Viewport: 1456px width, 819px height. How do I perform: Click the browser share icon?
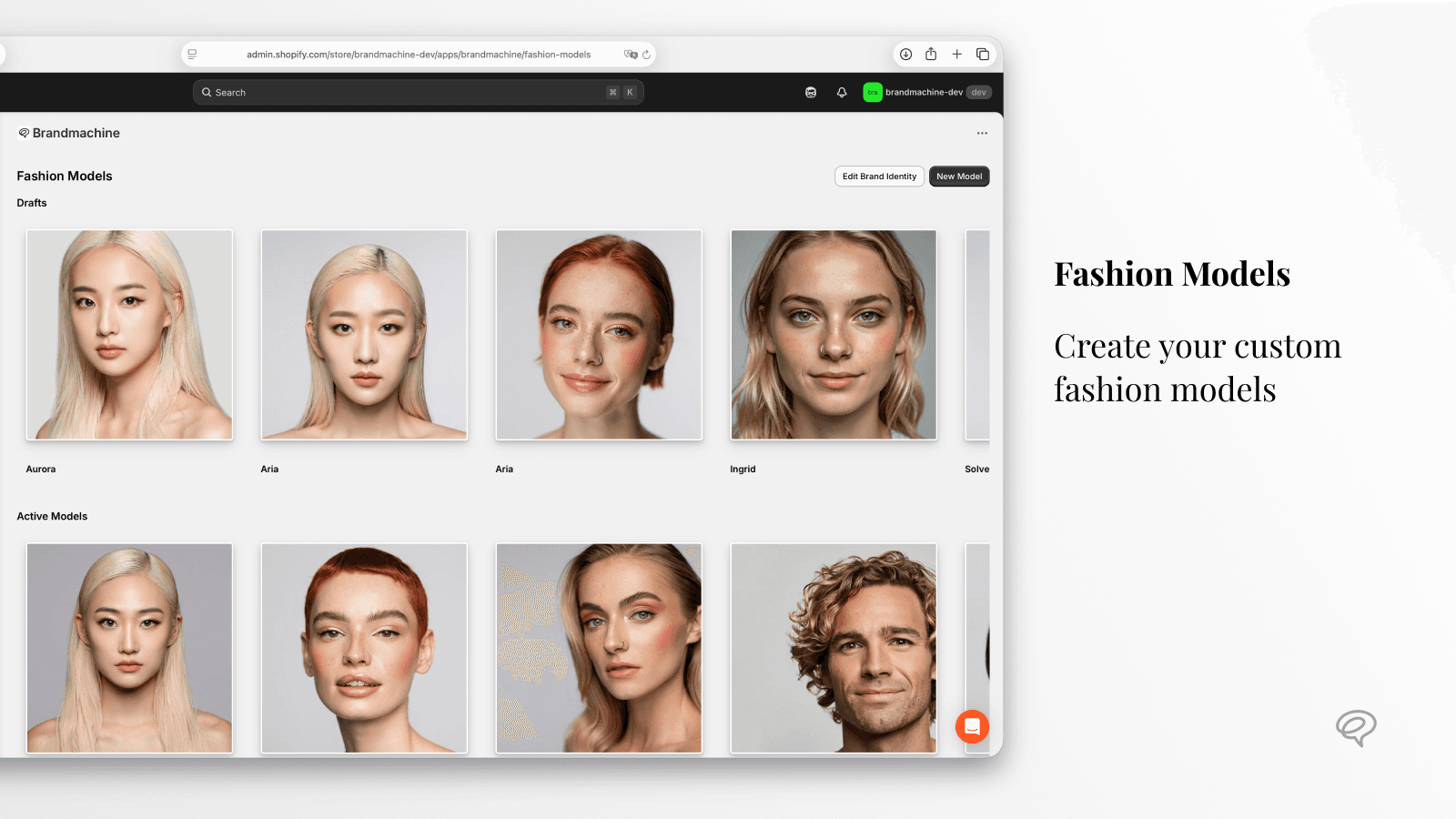pos(931,55)
